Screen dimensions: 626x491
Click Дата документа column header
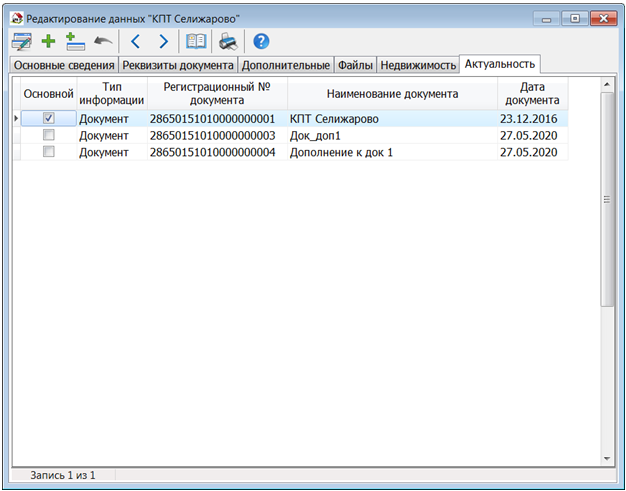point(532,94)
